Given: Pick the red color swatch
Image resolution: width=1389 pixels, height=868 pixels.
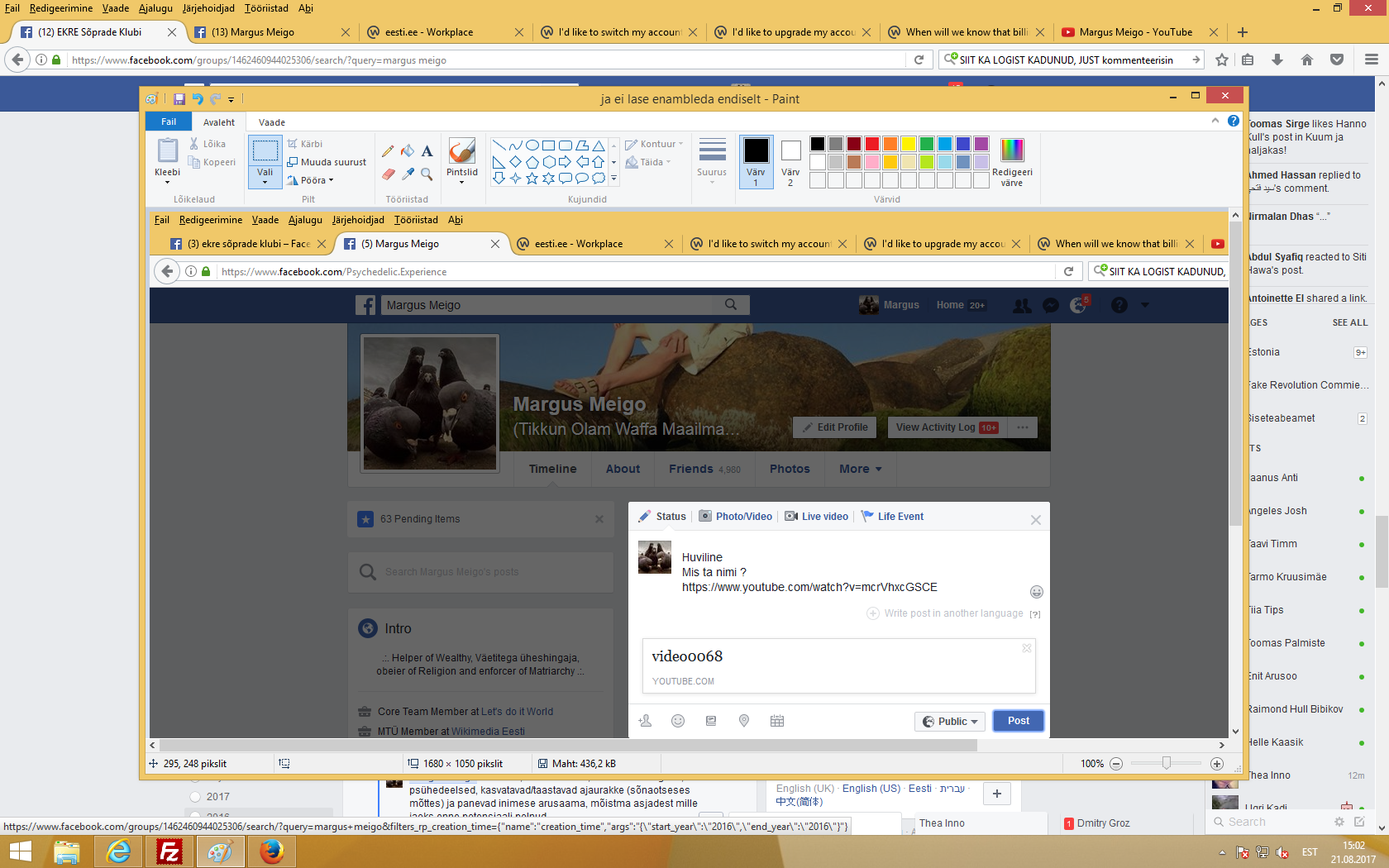Looking at the screenshot, I should [x=872, y=144].
